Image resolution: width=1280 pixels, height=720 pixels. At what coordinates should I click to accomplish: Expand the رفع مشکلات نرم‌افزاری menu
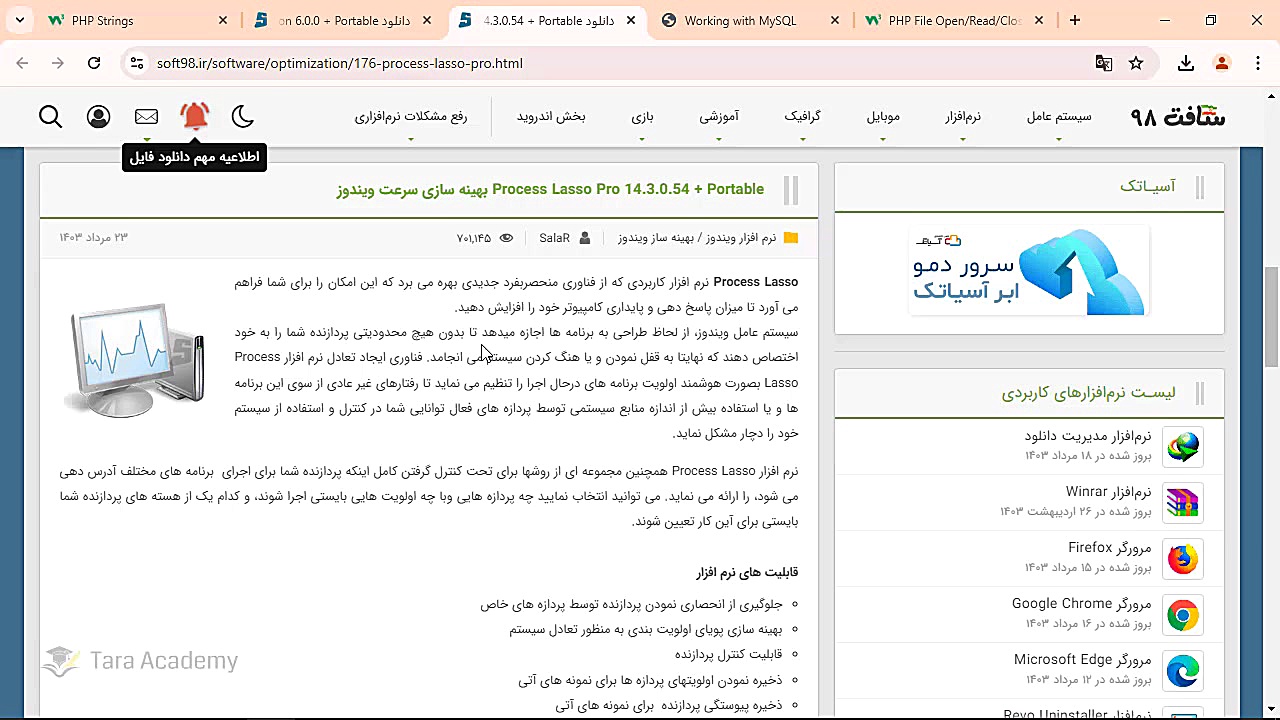411,117
